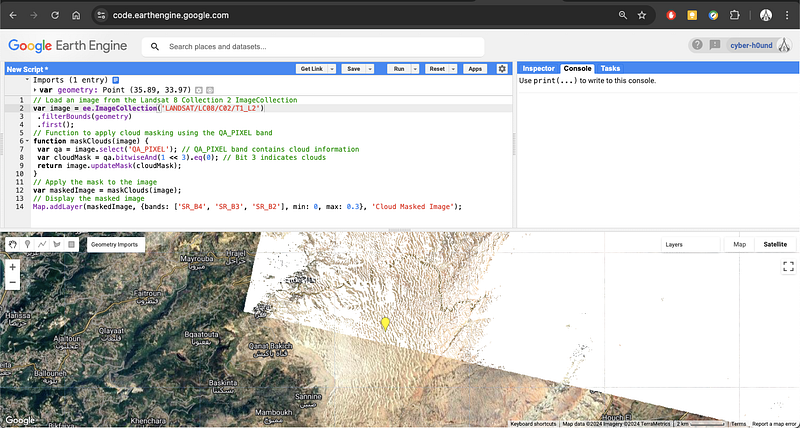
Task: Focus the Search places and datasets field
Action: [x=313, y=47]
